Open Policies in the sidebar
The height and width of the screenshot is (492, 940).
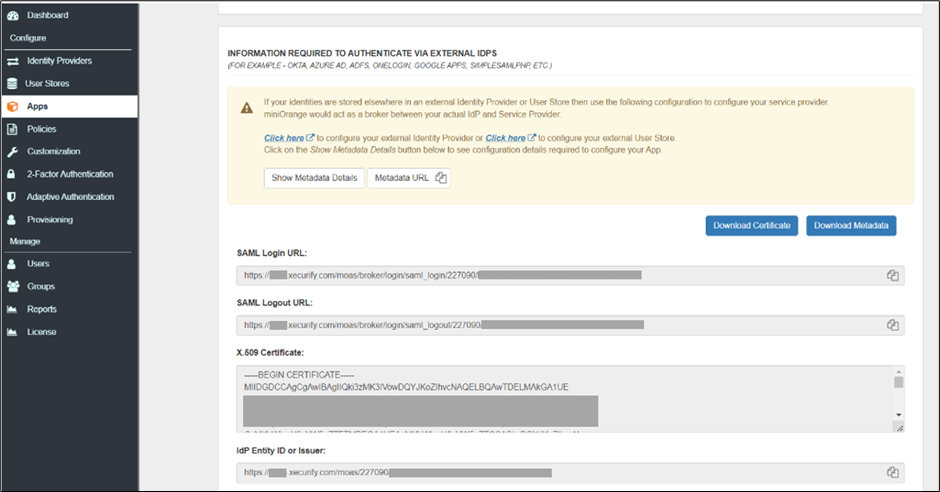(41, 129)
